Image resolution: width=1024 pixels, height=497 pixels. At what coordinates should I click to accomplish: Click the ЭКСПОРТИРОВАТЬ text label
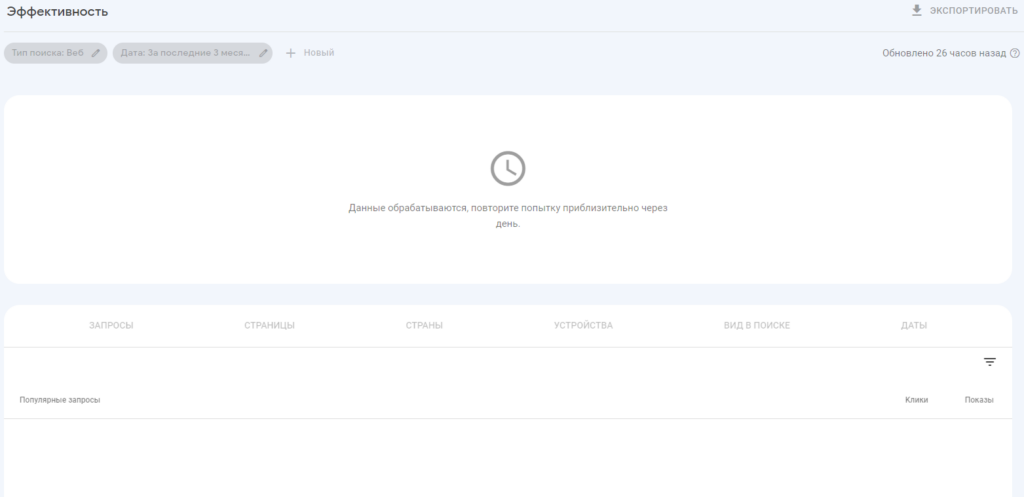pos(973,11)
